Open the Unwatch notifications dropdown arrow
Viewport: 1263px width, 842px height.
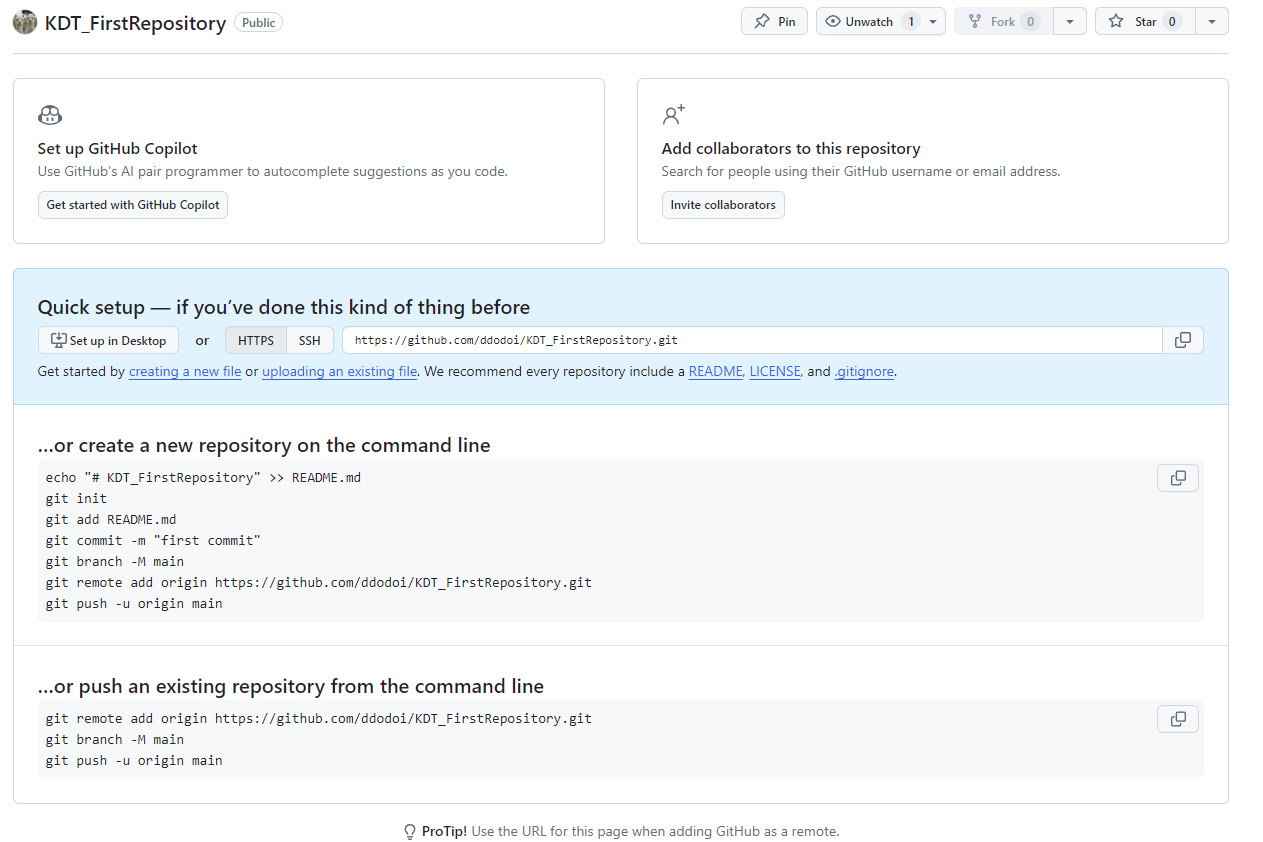pyautogui.click(x=933, y=21)
